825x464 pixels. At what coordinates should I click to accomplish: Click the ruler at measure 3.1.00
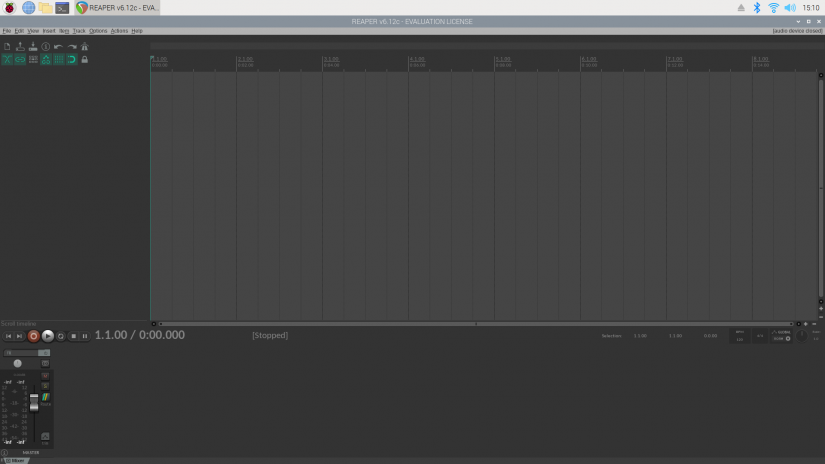tap(331, 59)
